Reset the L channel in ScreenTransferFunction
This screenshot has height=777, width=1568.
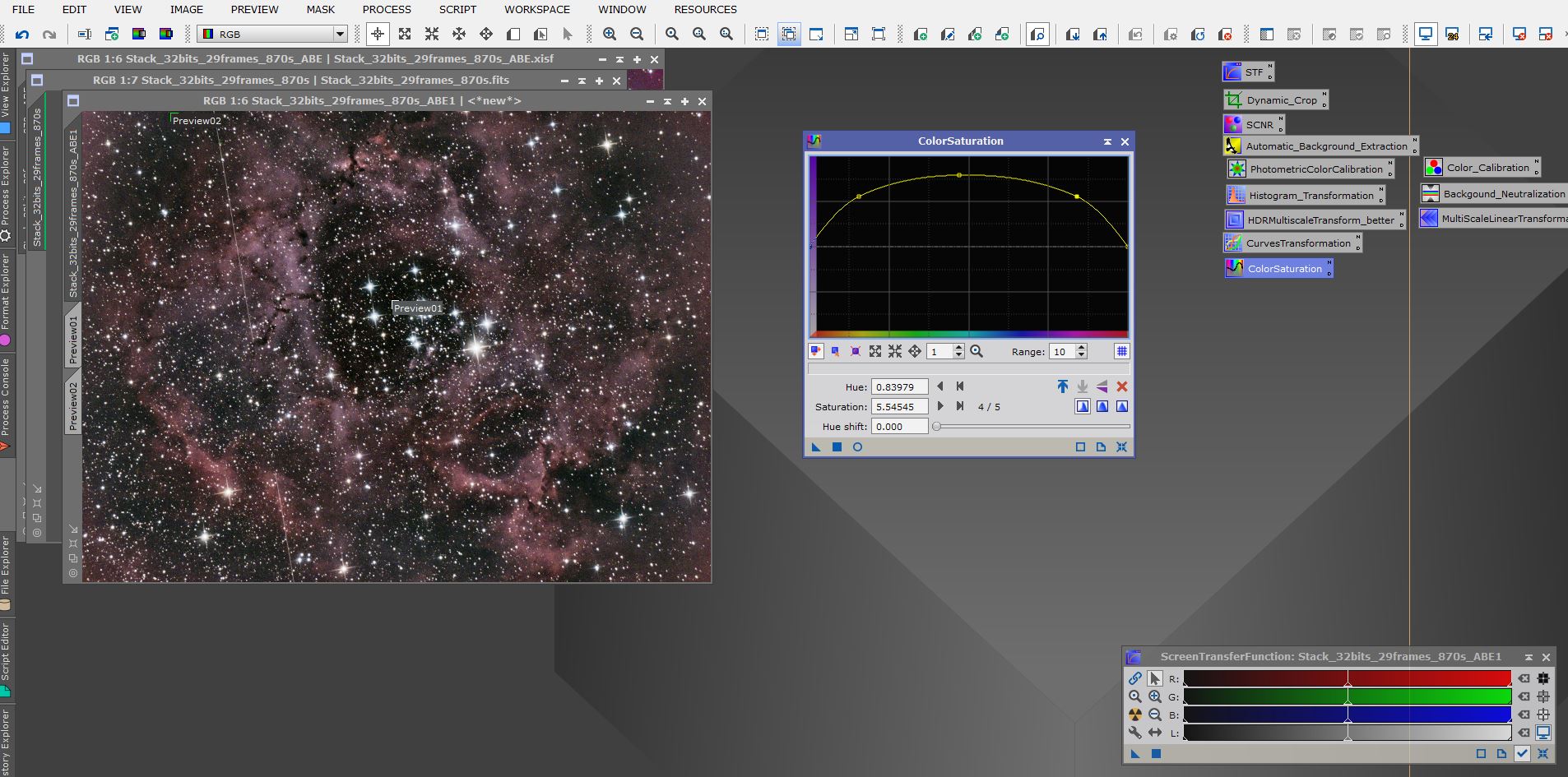click(1524, 733)
